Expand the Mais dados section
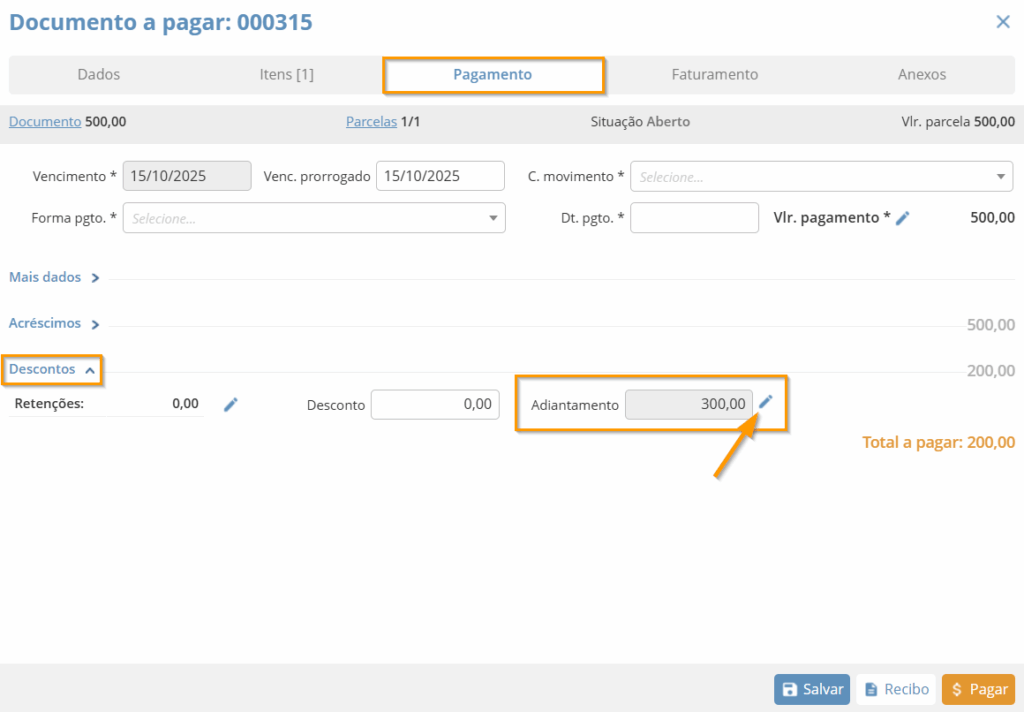The image size is (1024, 712). pyautogui.click(x=54, y=278)
